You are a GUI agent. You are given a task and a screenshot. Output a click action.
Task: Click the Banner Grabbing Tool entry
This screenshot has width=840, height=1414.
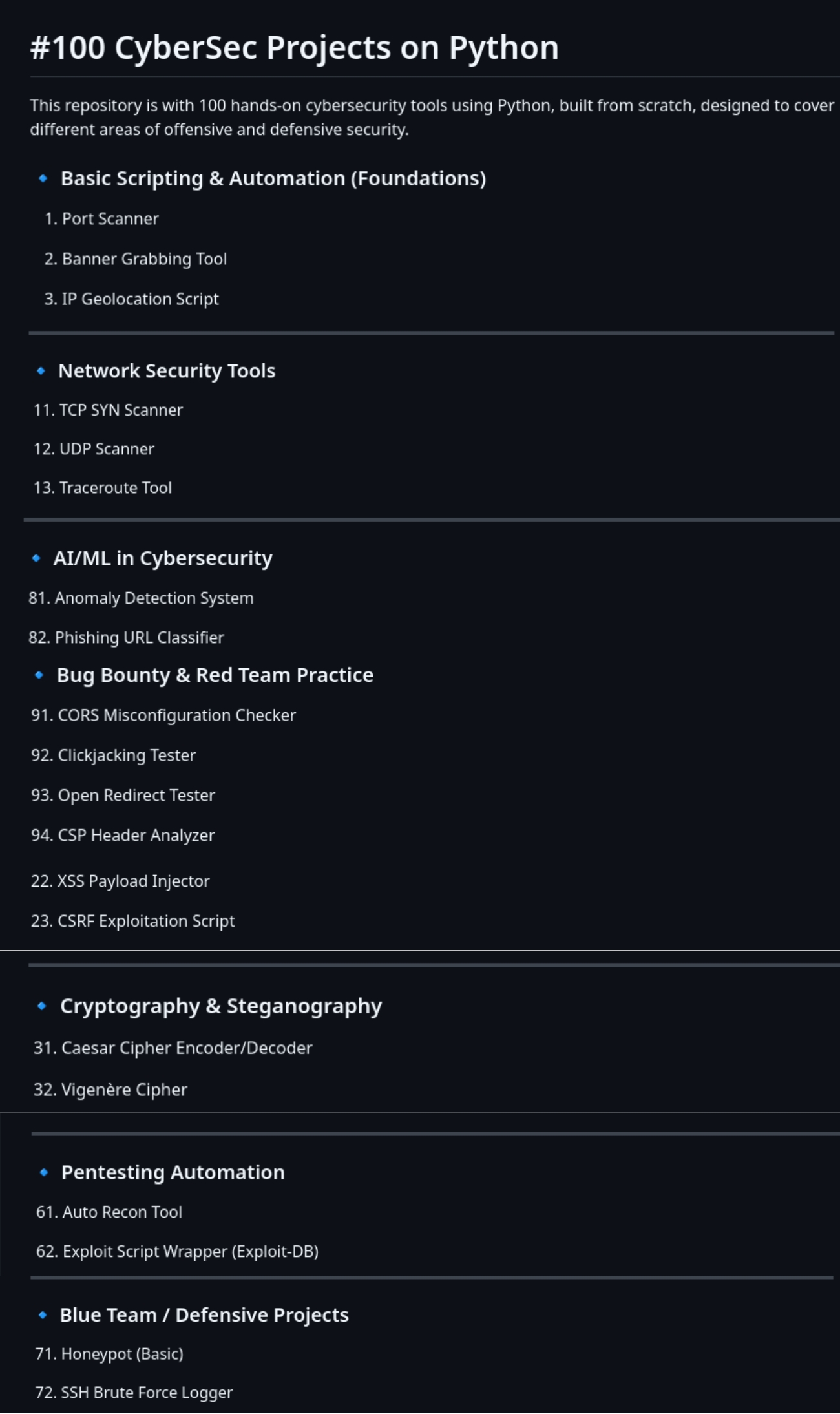(x=144, y=259)
